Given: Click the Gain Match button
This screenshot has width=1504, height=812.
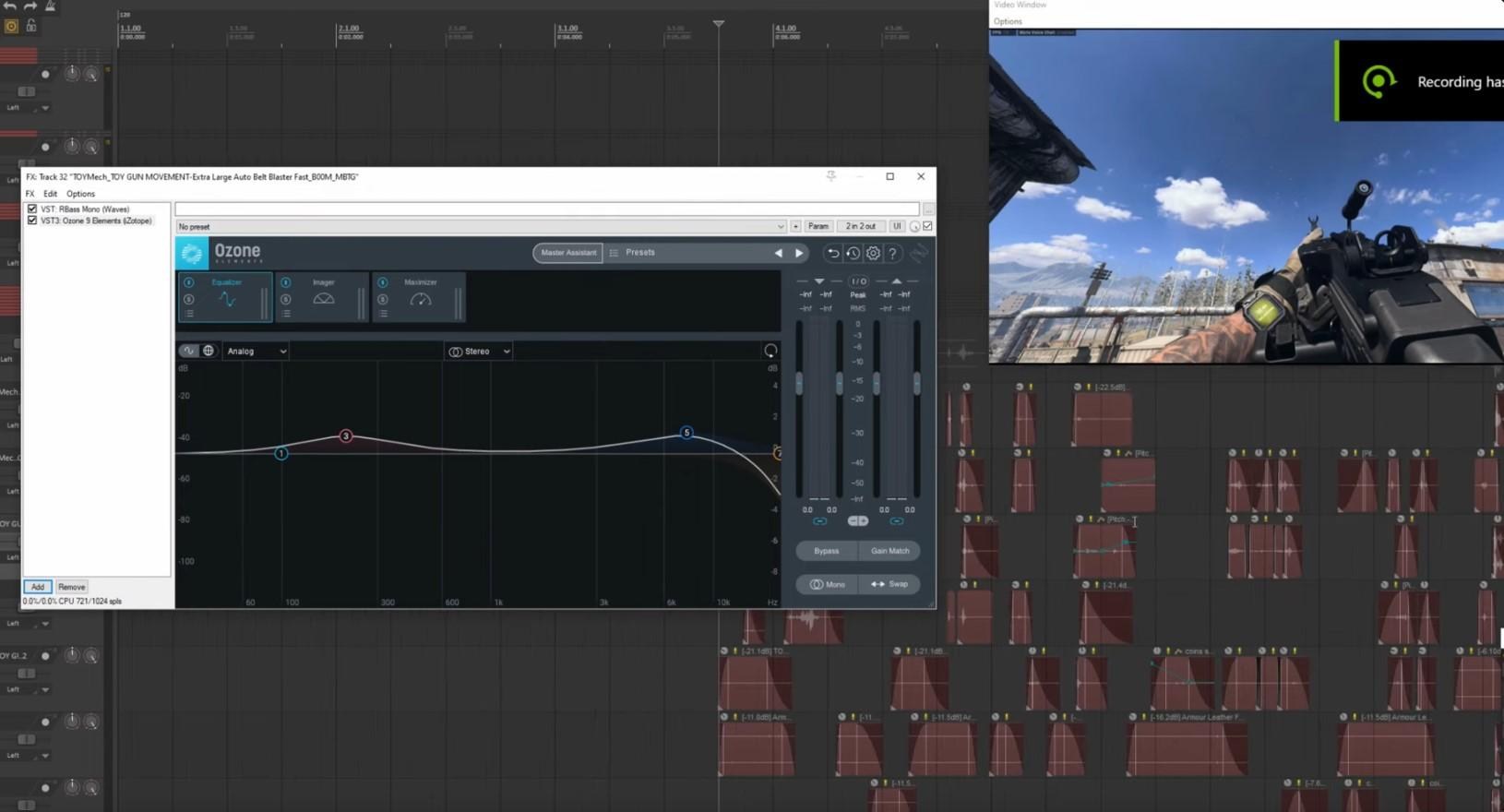Looking at the screenshot, I should pos(889,551).
